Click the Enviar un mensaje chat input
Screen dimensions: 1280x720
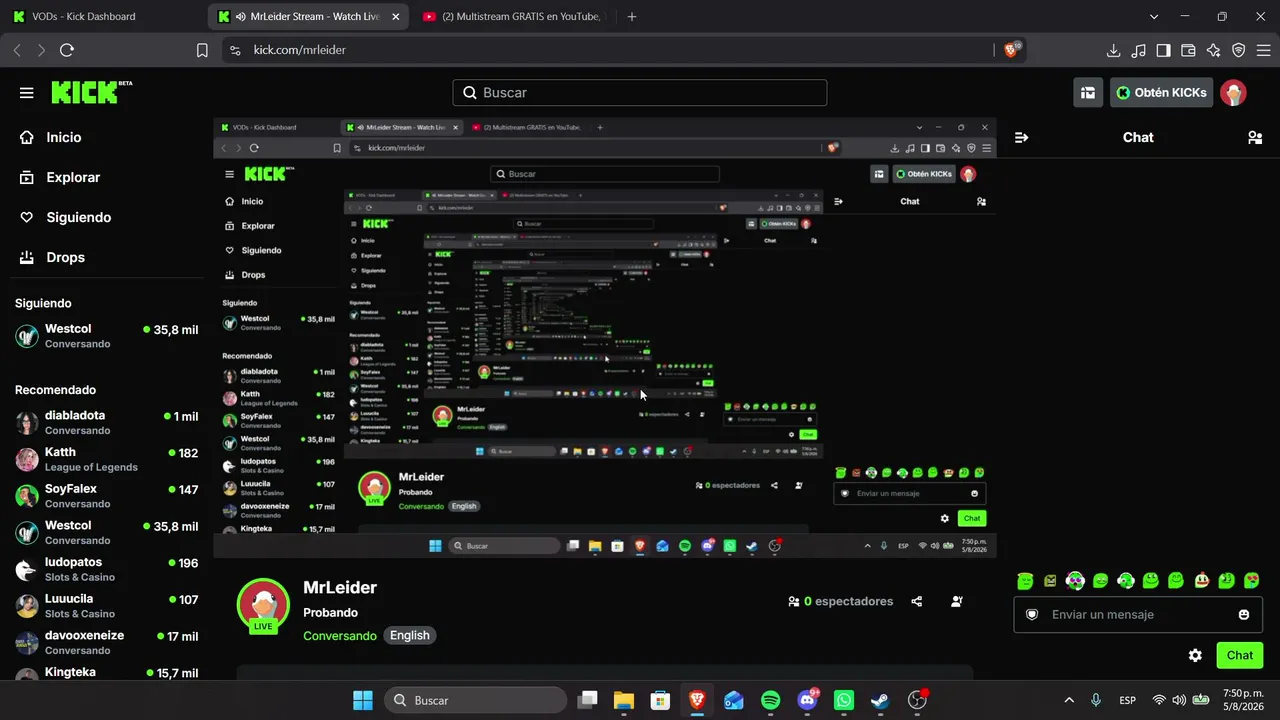[x=1137, y=614]
